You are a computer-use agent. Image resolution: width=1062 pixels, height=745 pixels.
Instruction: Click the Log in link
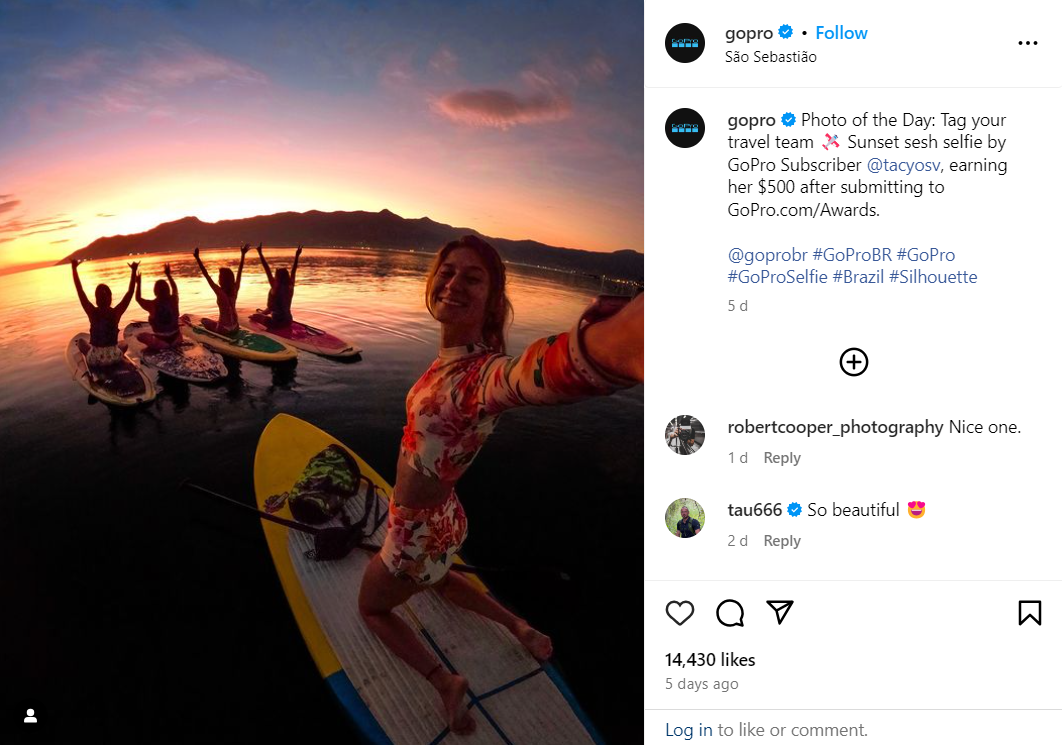pos(689,729)
